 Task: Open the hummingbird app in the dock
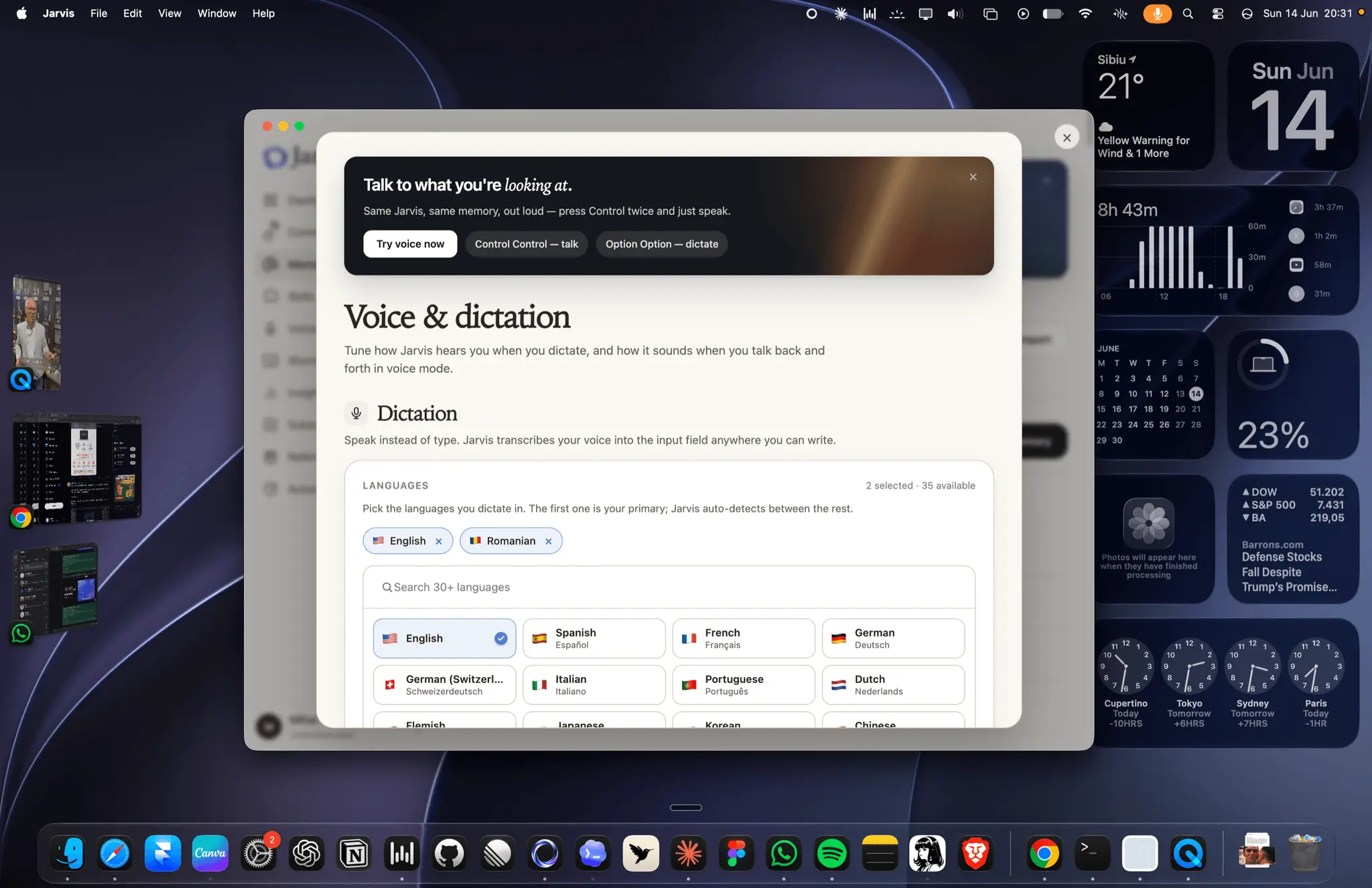pyautogui.click(x=640, y=853)
